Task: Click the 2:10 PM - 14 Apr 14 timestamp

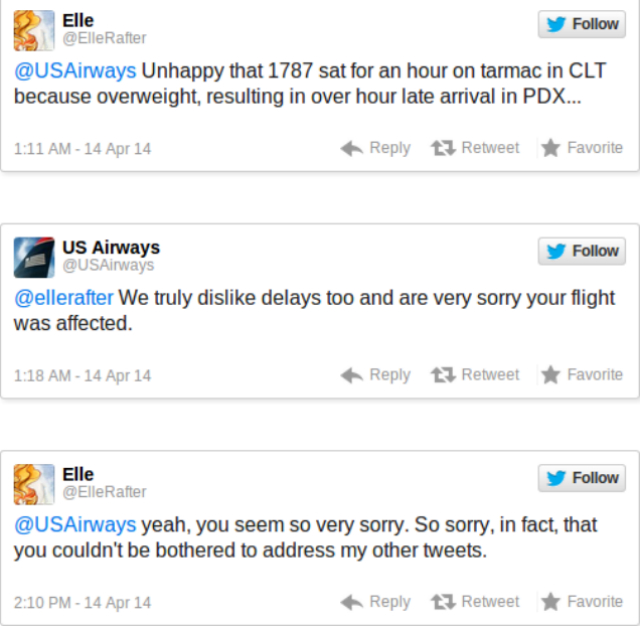Action: point(82,603)
